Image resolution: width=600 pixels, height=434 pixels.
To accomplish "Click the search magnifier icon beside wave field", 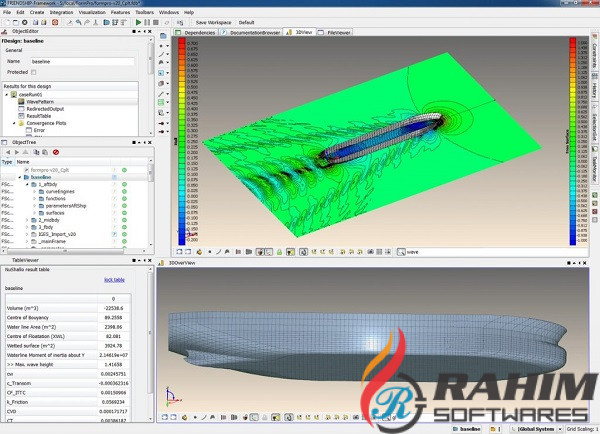I will tap(401, 252).
